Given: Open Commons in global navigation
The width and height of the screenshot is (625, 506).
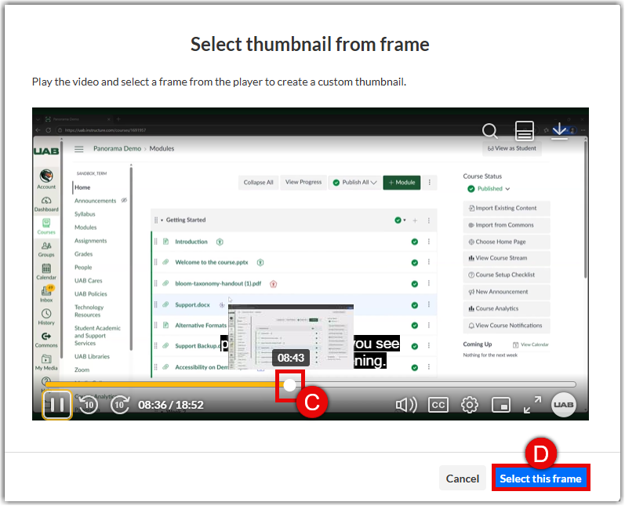Looking at the screenshot, I should point(46,340).
